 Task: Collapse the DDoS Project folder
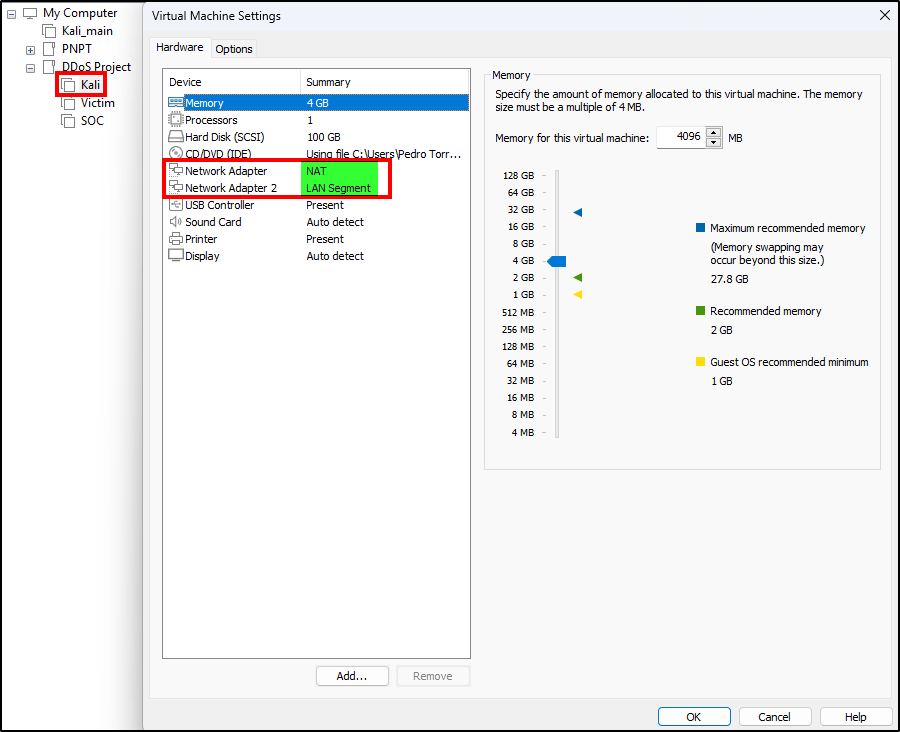(30, 68)
